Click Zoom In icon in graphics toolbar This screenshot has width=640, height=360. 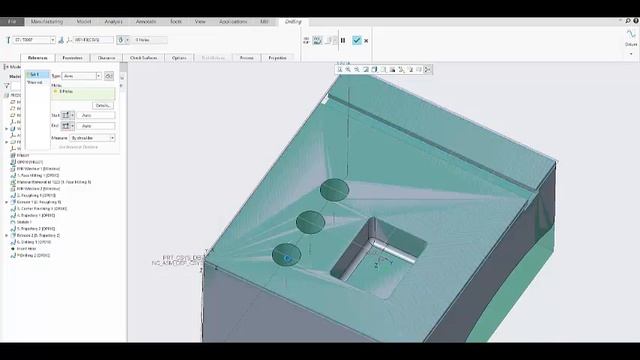348,69
